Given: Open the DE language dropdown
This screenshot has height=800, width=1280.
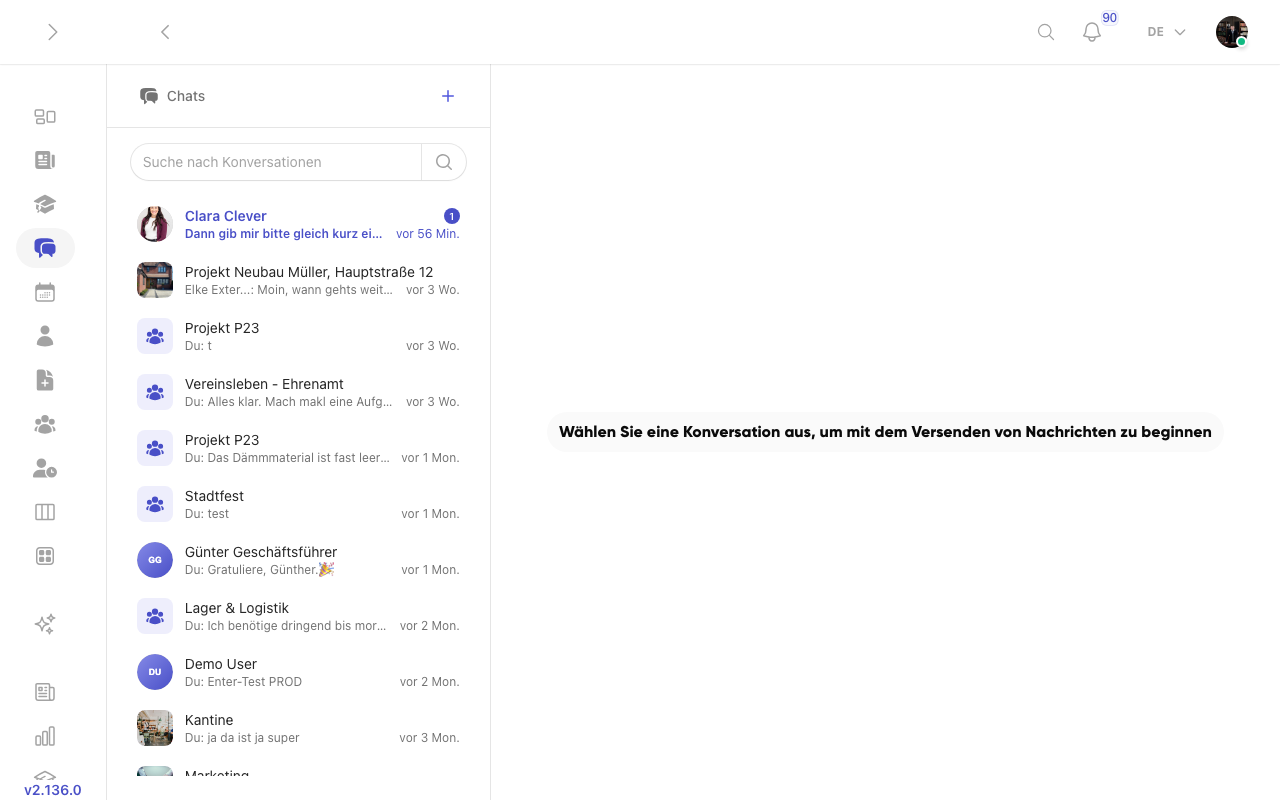Looking at the screenshot, I should click(x=1165, y=32).
